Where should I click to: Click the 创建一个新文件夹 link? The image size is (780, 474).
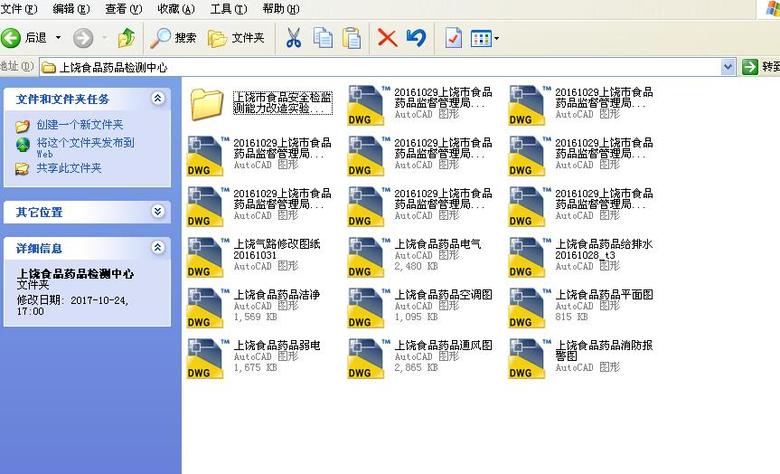click(79, 125)
